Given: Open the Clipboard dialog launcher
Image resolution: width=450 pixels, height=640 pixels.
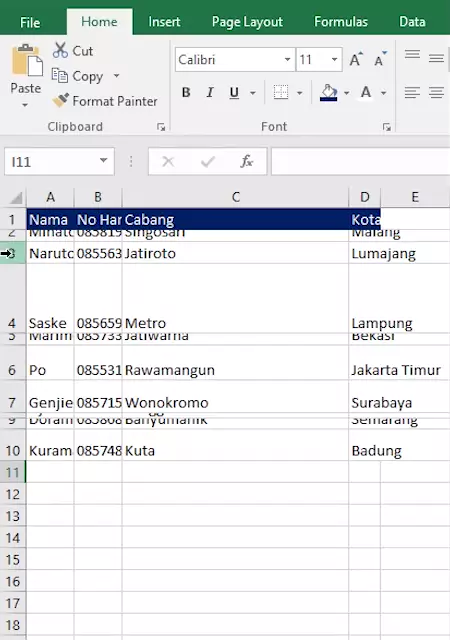Looking at the screenshot, I should 161,127.
